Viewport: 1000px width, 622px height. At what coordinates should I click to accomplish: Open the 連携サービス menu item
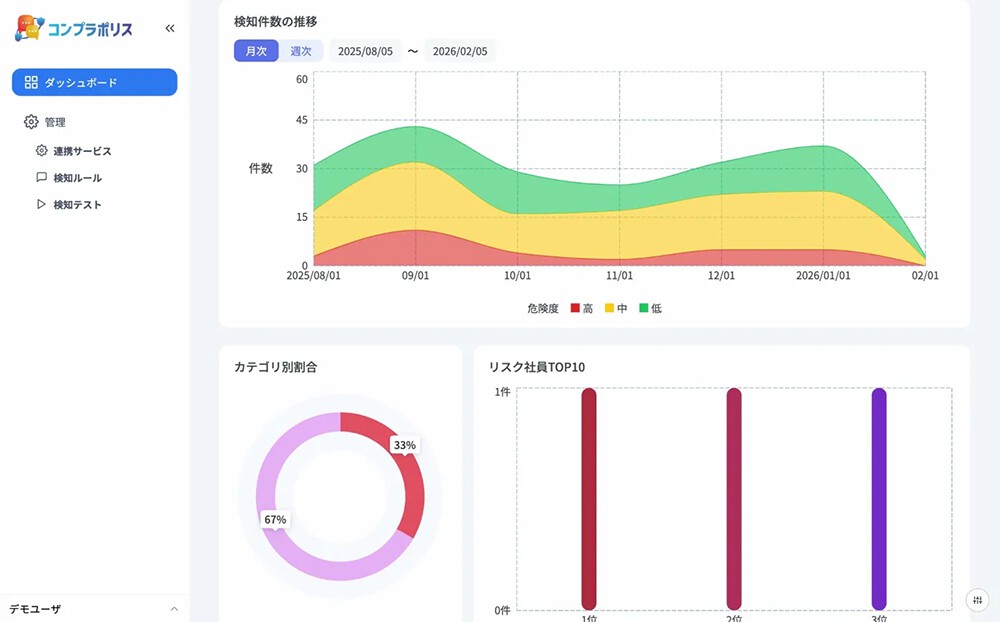82,151
